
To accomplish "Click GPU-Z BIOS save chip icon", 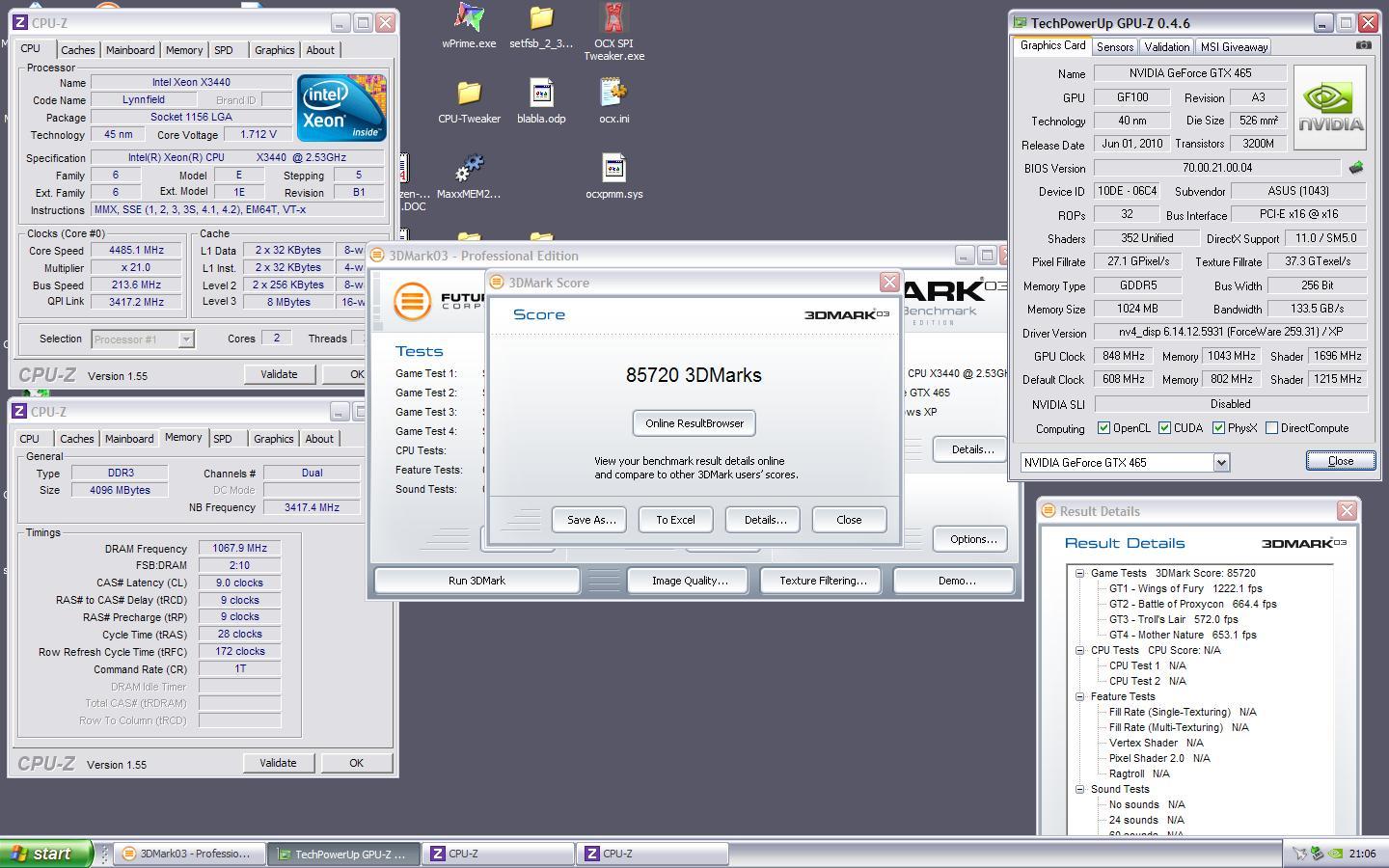I will [x=1356, y=167].
